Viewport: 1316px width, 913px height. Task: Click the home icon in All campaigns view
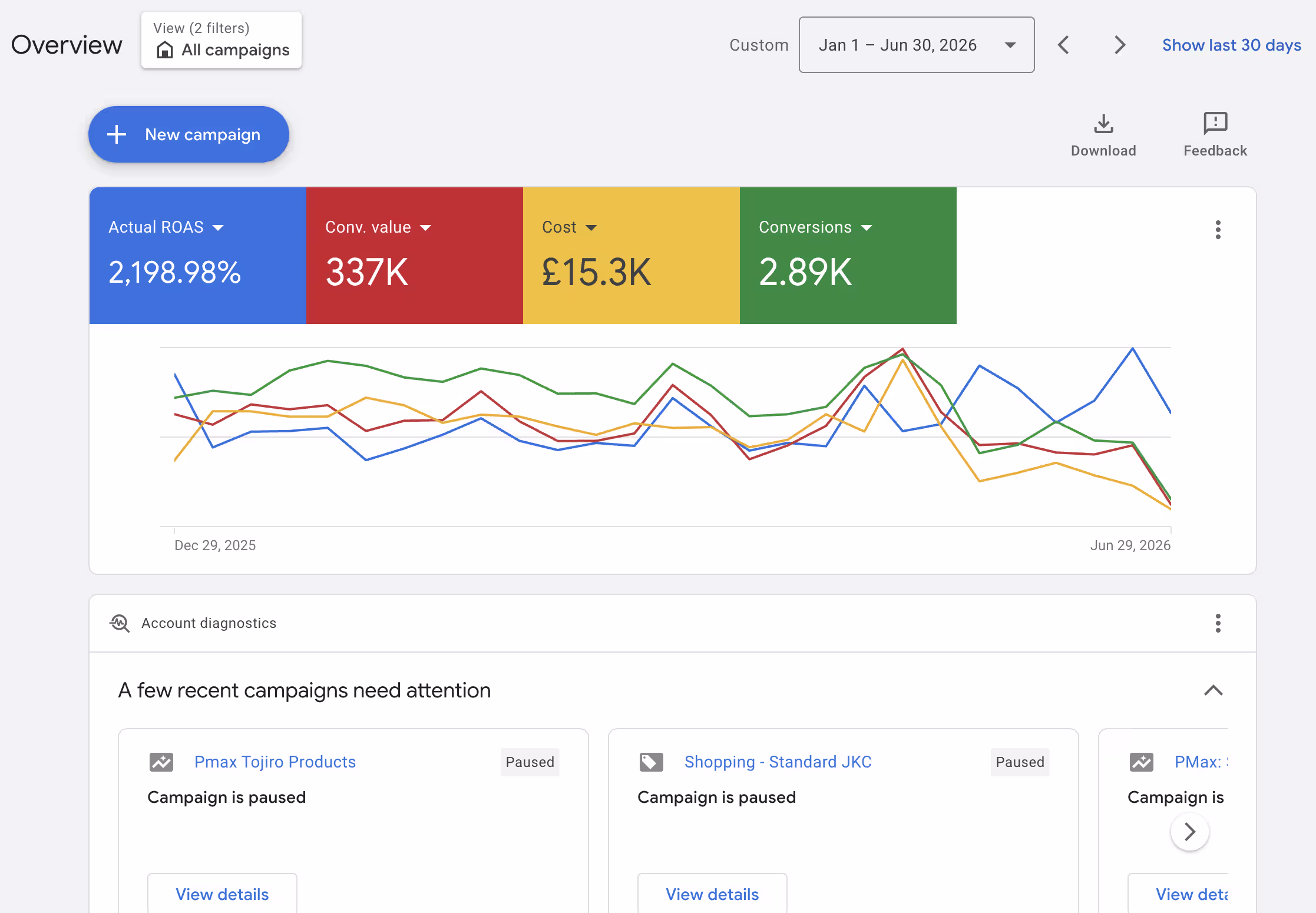(x=164, y=50)
